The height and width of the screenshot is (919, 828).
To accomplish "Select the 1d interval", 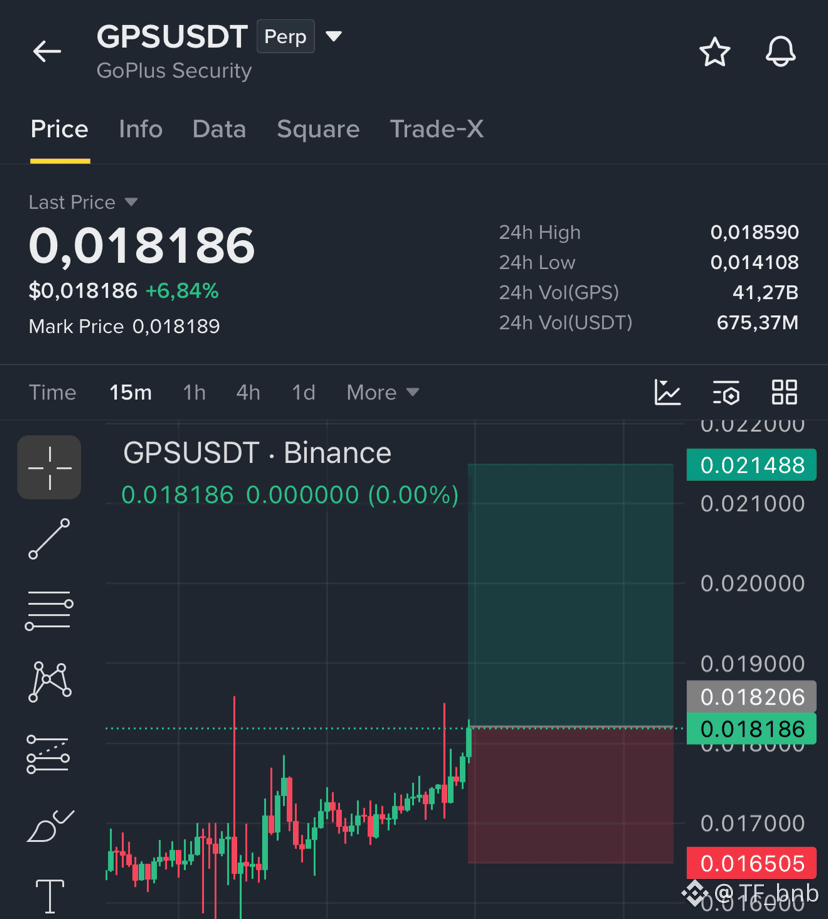I will coord(304,392).
